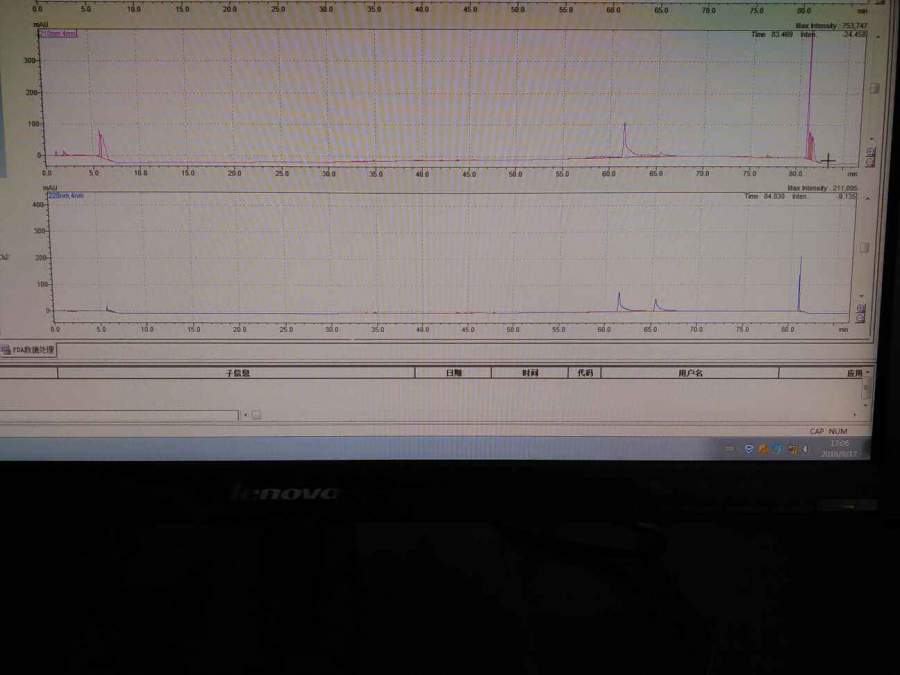Open the taskbar clock and date

coord(839,449)
